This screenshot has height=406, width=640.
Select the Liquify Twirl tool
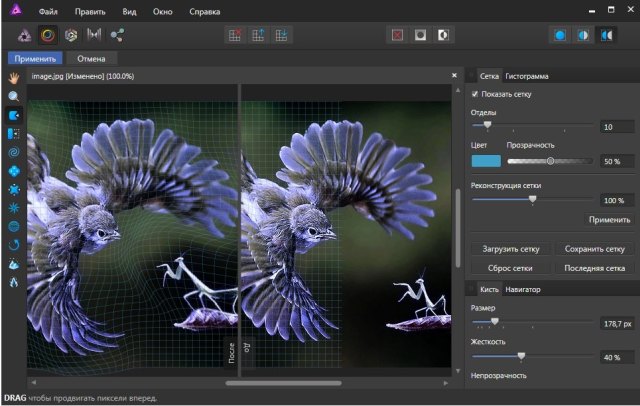[x=14, y=153]
